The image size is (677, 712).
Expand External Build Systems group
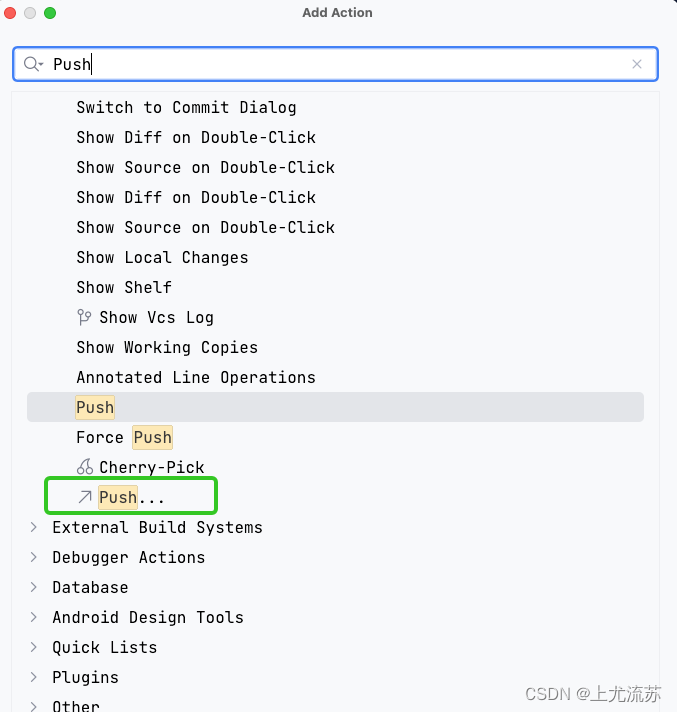tap(33, 527)
